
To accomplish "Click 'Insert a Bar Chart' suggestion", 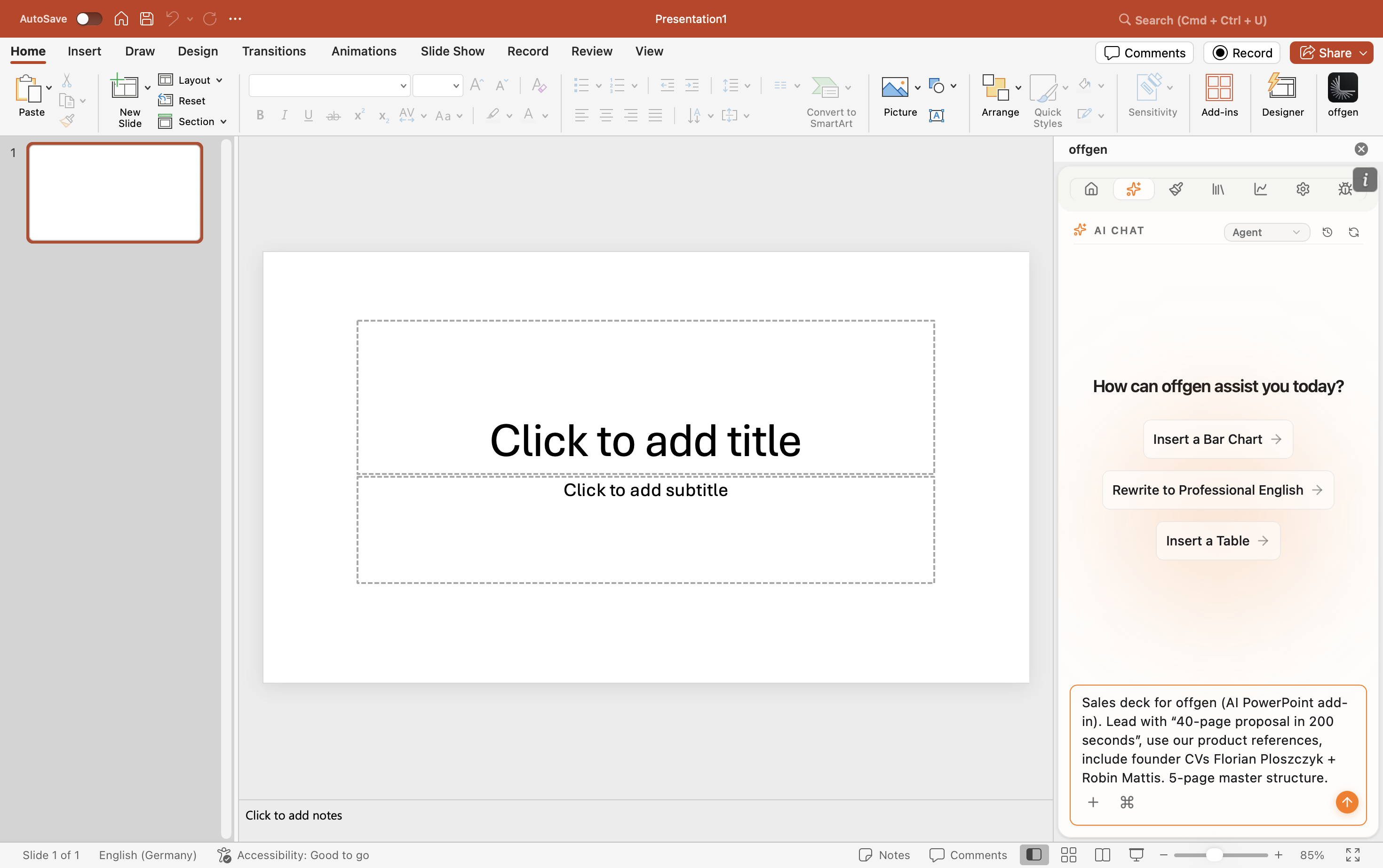I will pos(1217,439).
